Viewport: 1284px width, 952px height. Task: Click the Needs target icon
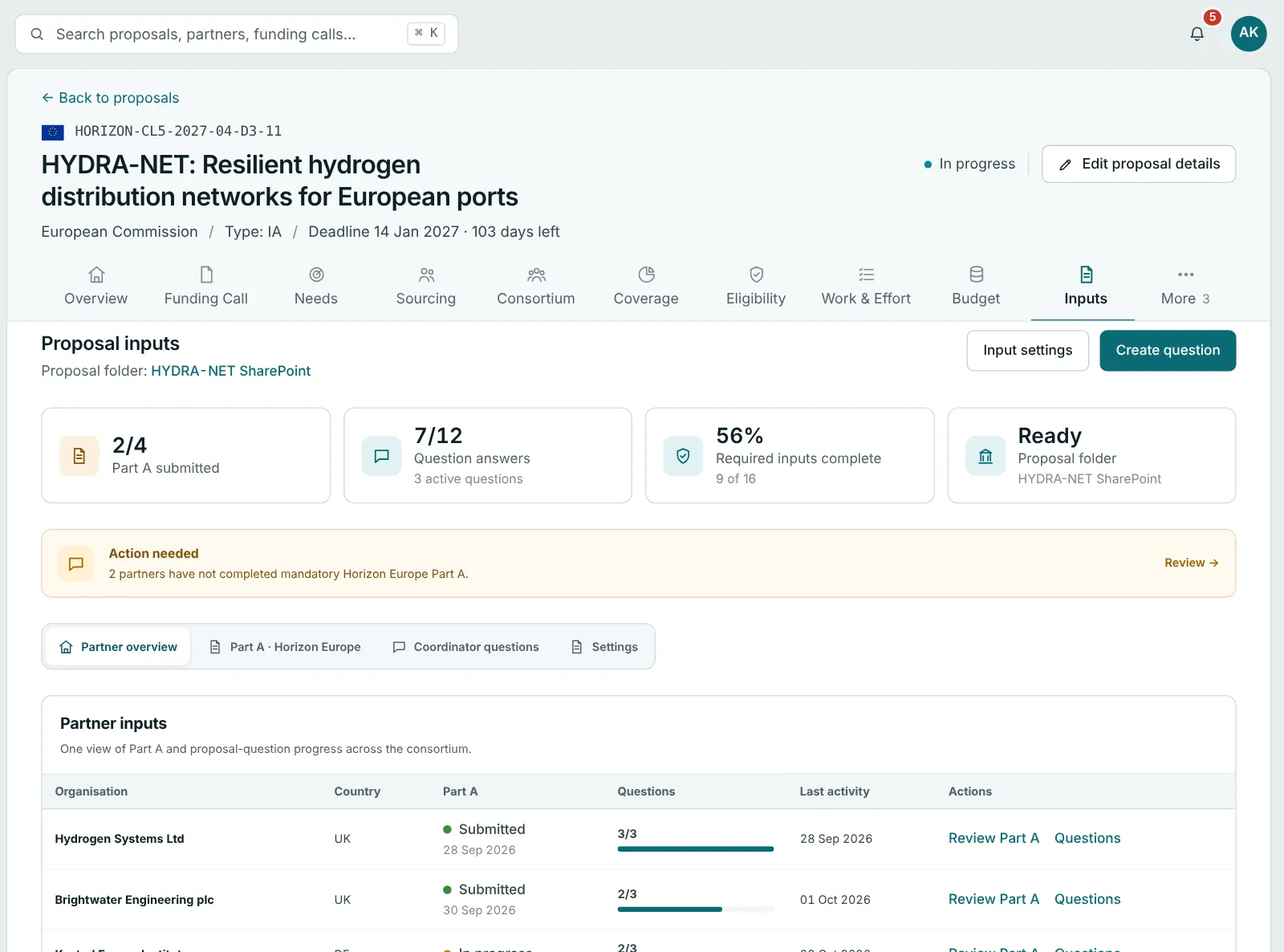click(316, 275)
